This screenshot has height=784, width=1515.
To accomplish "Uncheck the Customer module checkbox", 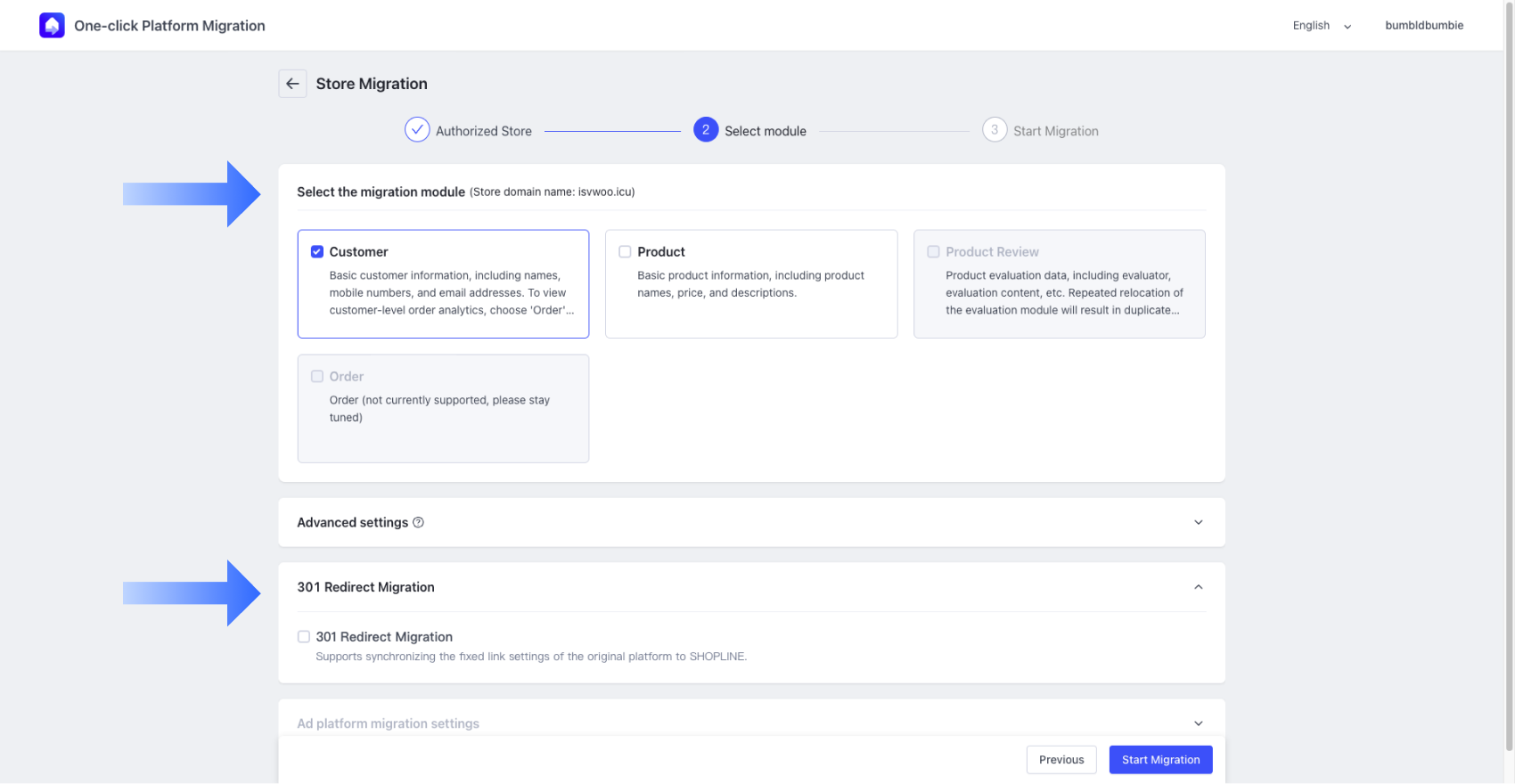I will tap(316, 252).
